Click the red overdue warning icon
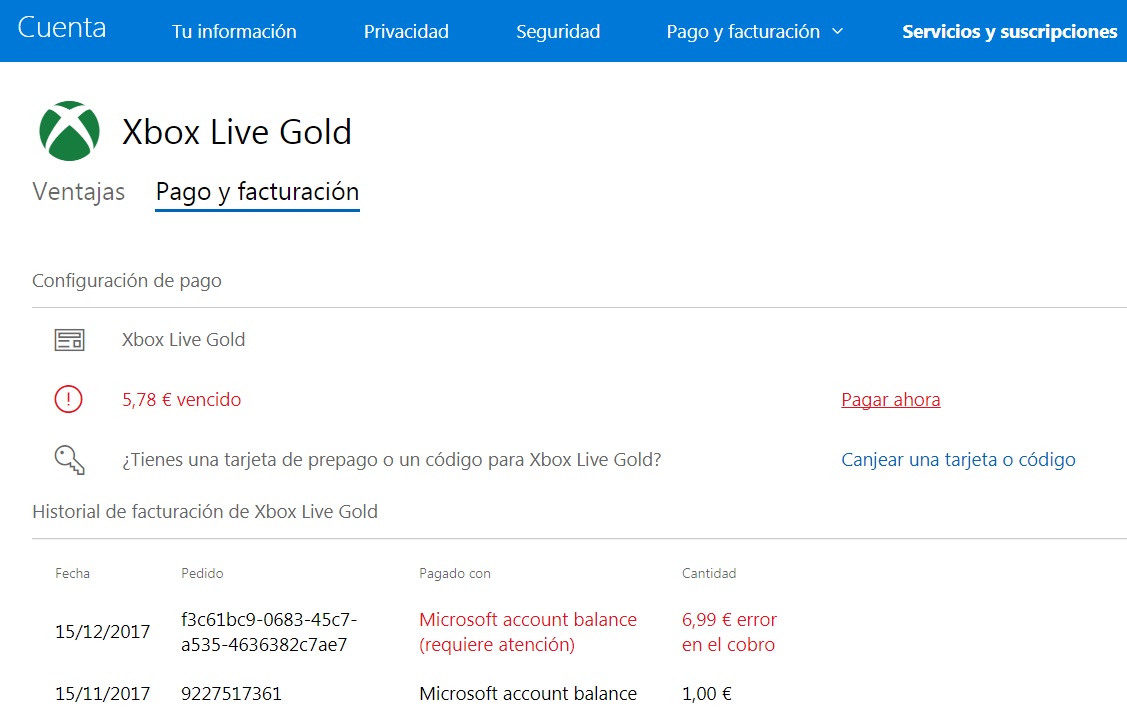 69,399
